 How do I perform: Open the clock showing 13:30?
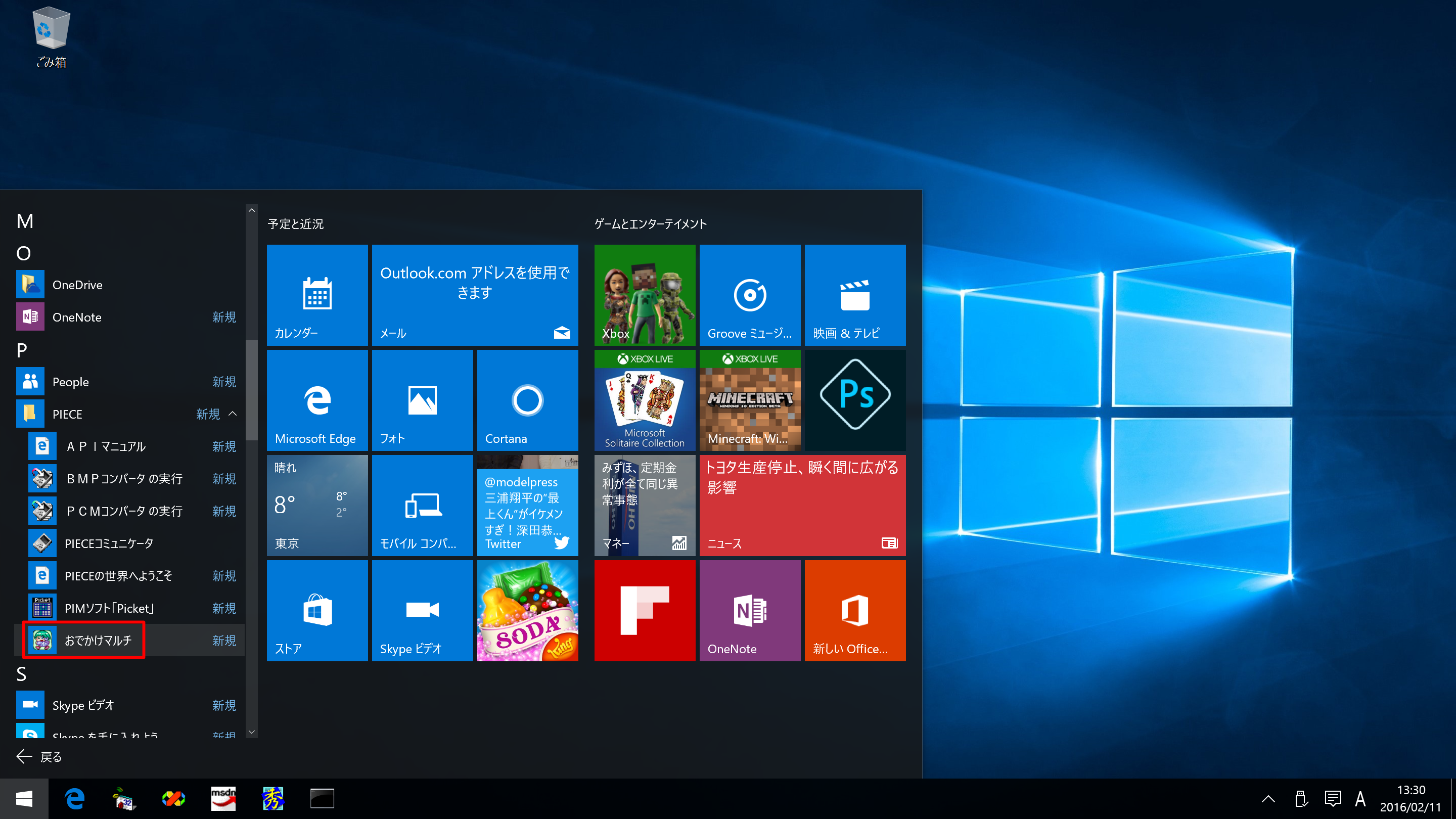1411,799
